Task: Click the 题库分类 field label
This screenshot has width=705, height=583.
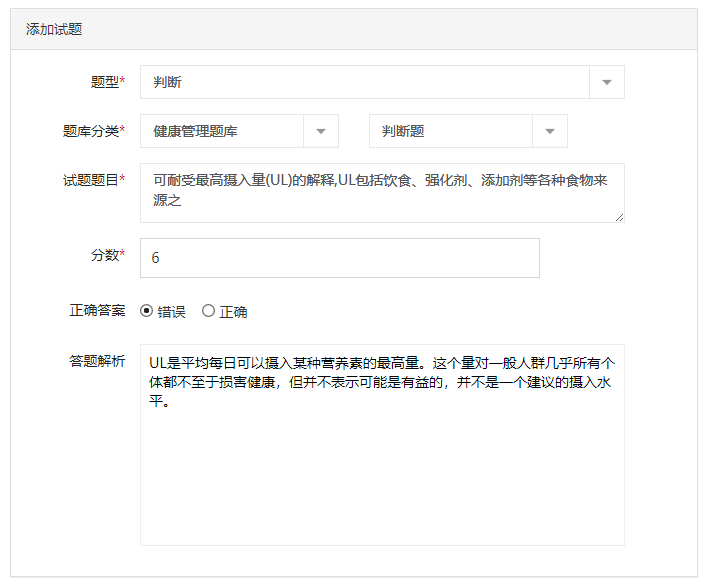Action: pos(94,131)
